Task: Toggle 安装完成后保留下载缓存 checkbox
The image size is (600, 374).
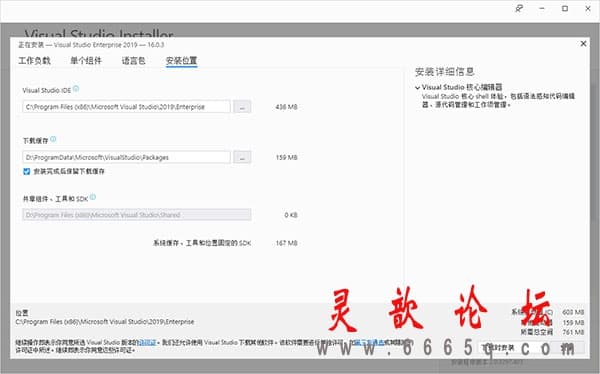Action: (x=26, y=171)
